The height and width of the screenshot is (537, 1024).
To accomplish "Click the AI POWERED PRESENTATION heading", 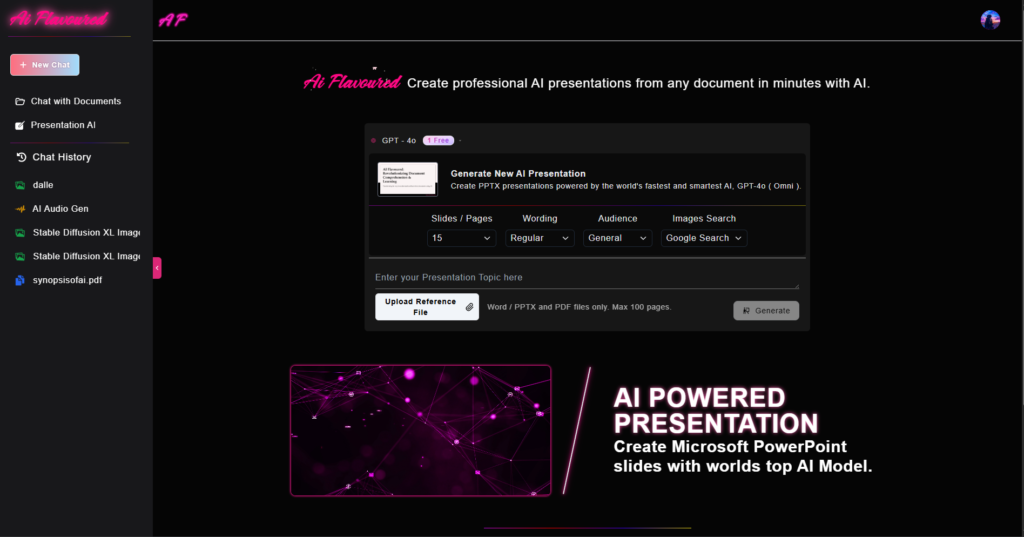I will 715,410.
